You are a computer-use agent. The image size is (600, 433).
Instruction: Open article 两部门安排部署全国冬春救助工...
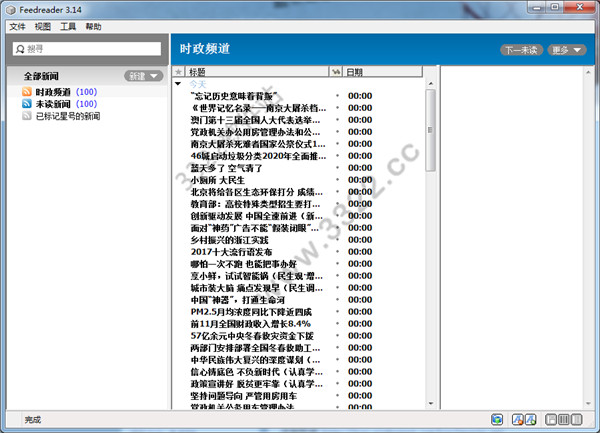[255, 347]
